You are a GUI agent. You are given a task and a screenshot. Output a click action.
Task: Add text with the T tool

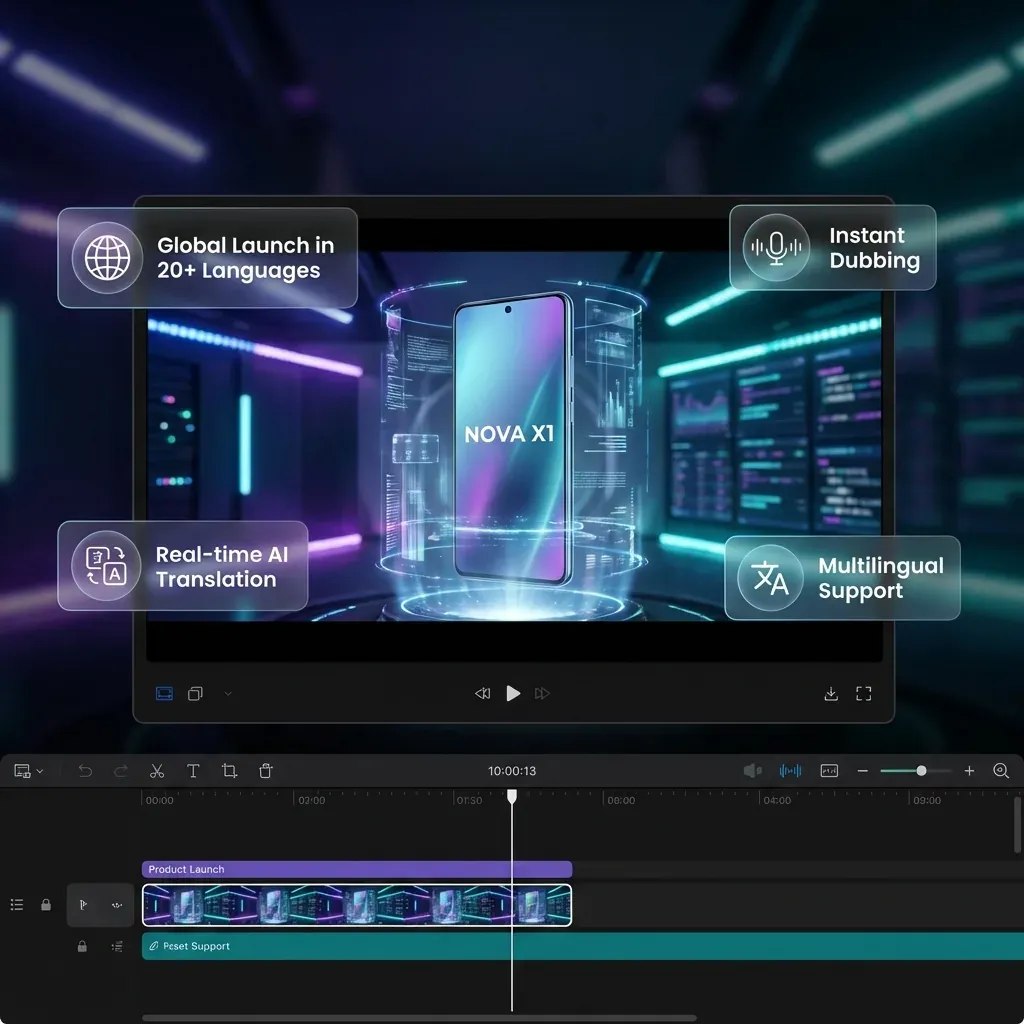click(x=193, y=771)
